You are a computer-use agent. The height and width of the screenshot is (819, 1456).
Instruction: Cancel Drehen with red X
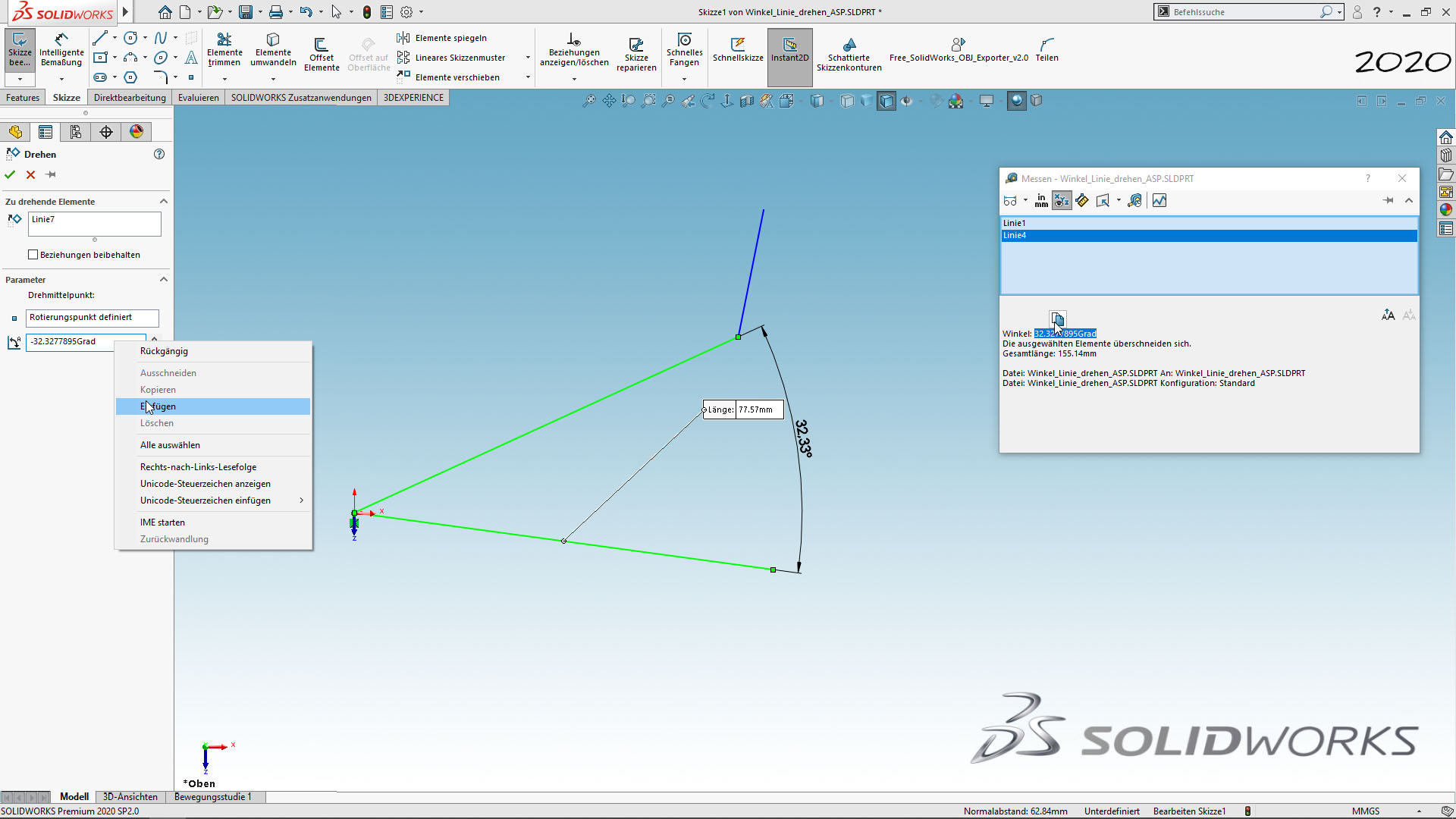coord(30,174)
